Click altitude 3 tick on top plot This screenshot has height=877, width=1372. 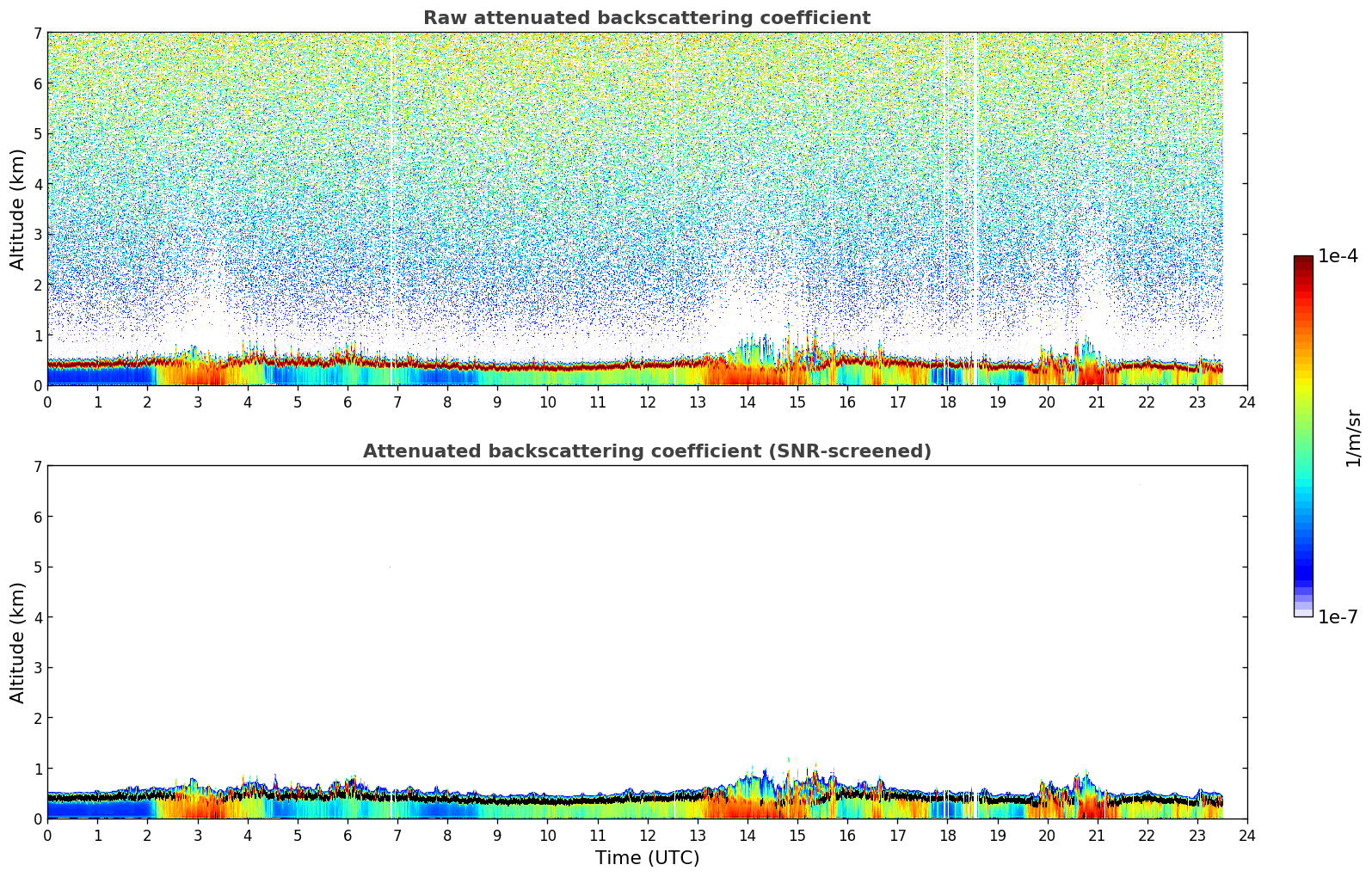click(x=37, y=235)
